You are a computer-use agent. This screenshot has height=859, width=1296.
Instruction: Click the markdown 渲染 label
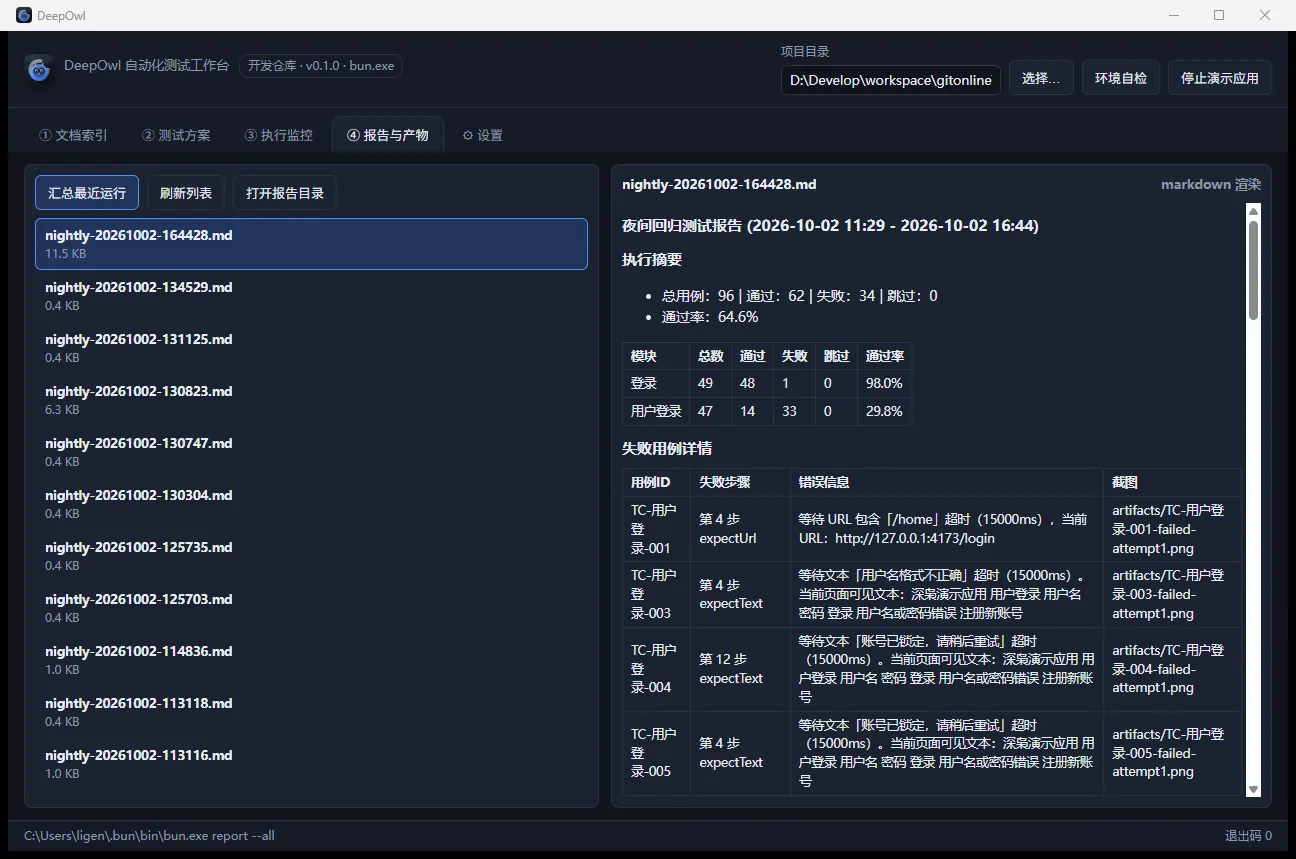point(1211,184)
